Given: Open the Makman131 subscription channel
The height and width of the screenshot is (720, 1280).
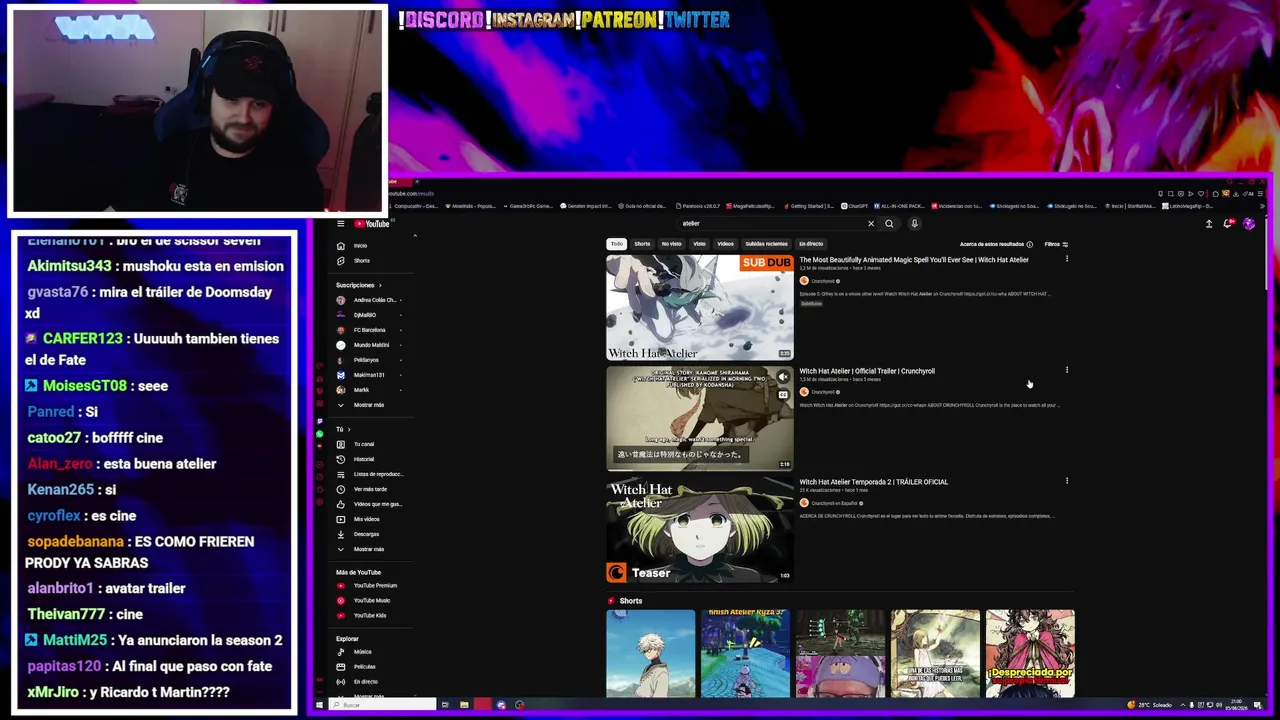Looking at the screenshot, I should point(369,375).
